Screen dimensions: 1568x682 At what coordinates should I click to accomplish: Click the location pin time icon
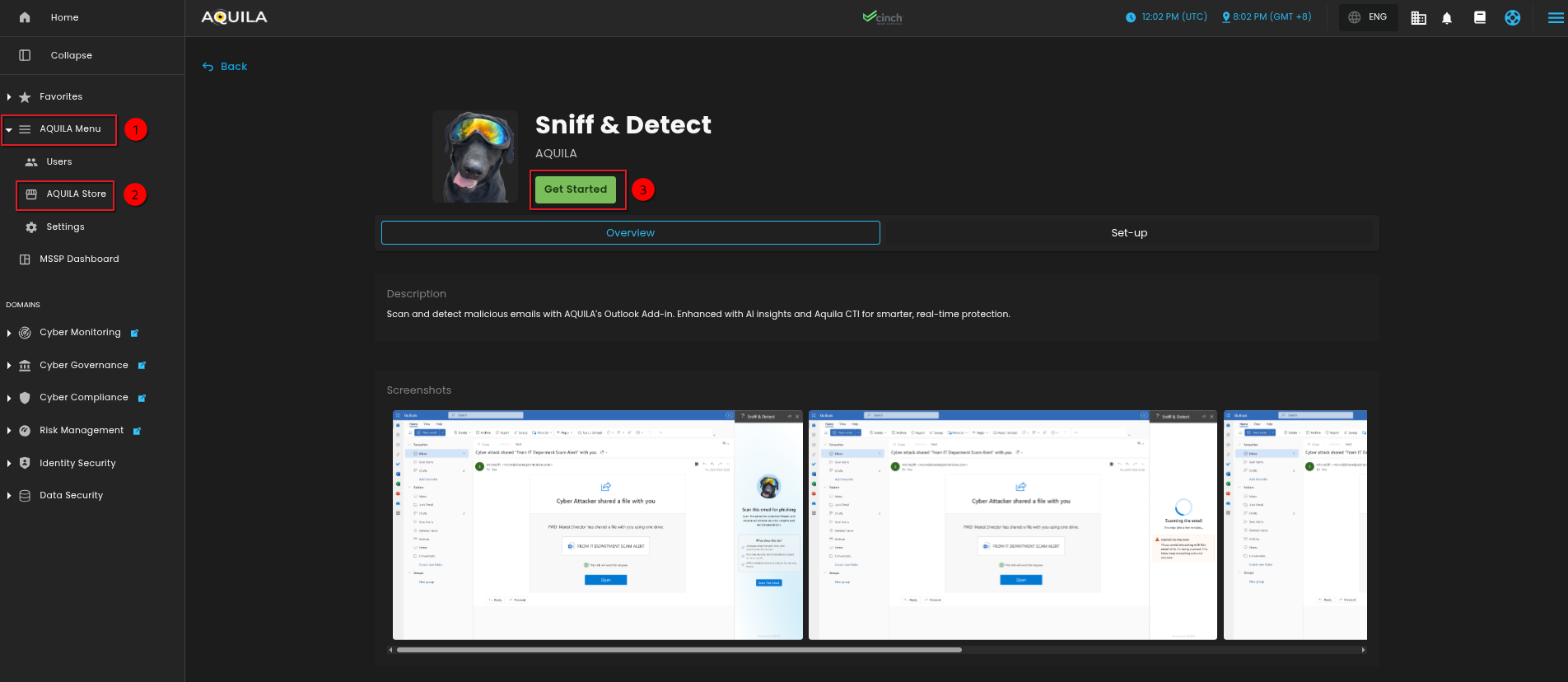pyautogui.click(x=1226, y=17)
